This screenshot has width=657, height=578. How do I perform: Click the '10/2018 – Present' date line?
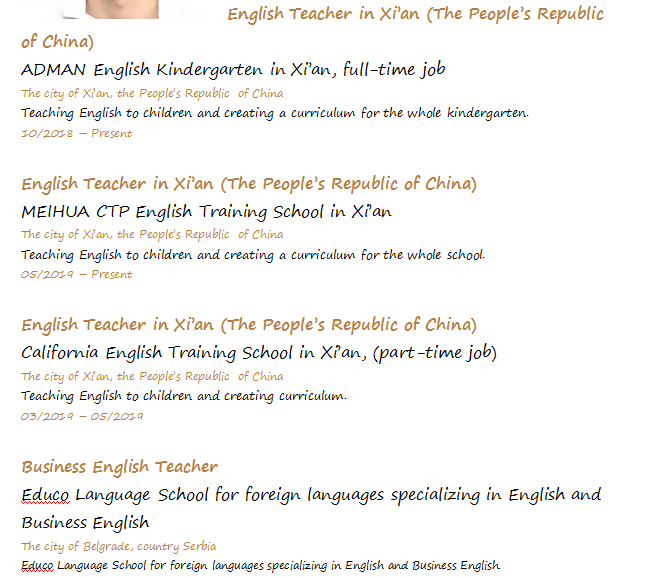coord(77,133)
